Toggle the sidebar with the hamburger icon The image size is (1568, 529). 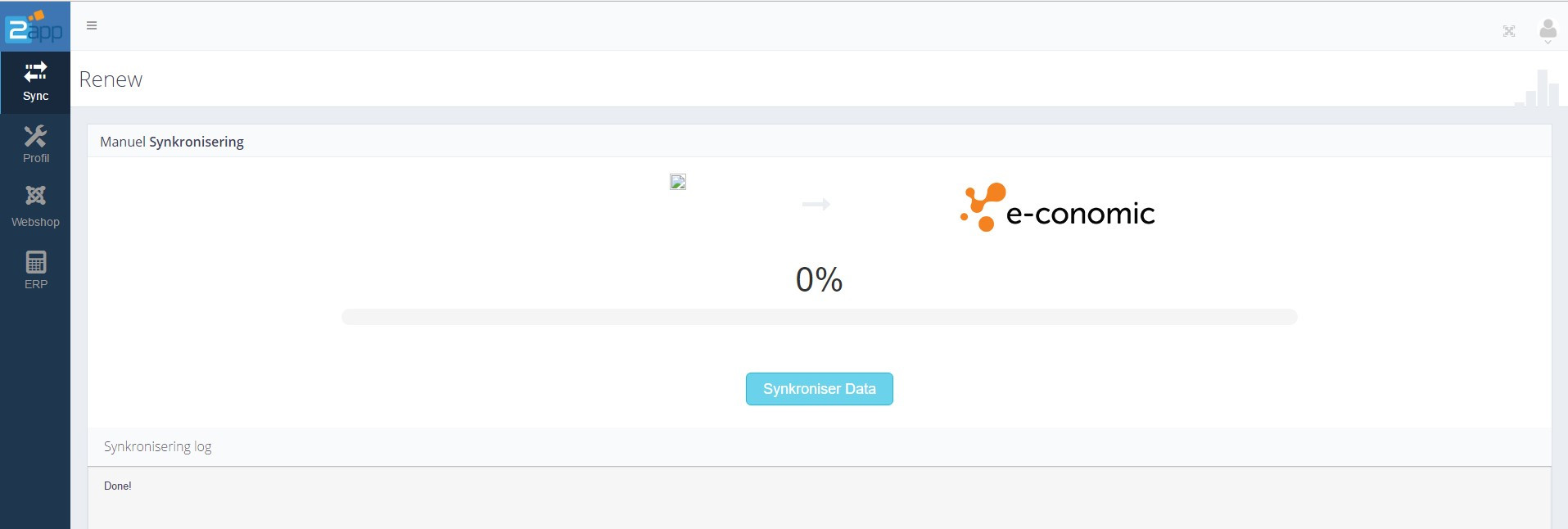pos(92,25)
